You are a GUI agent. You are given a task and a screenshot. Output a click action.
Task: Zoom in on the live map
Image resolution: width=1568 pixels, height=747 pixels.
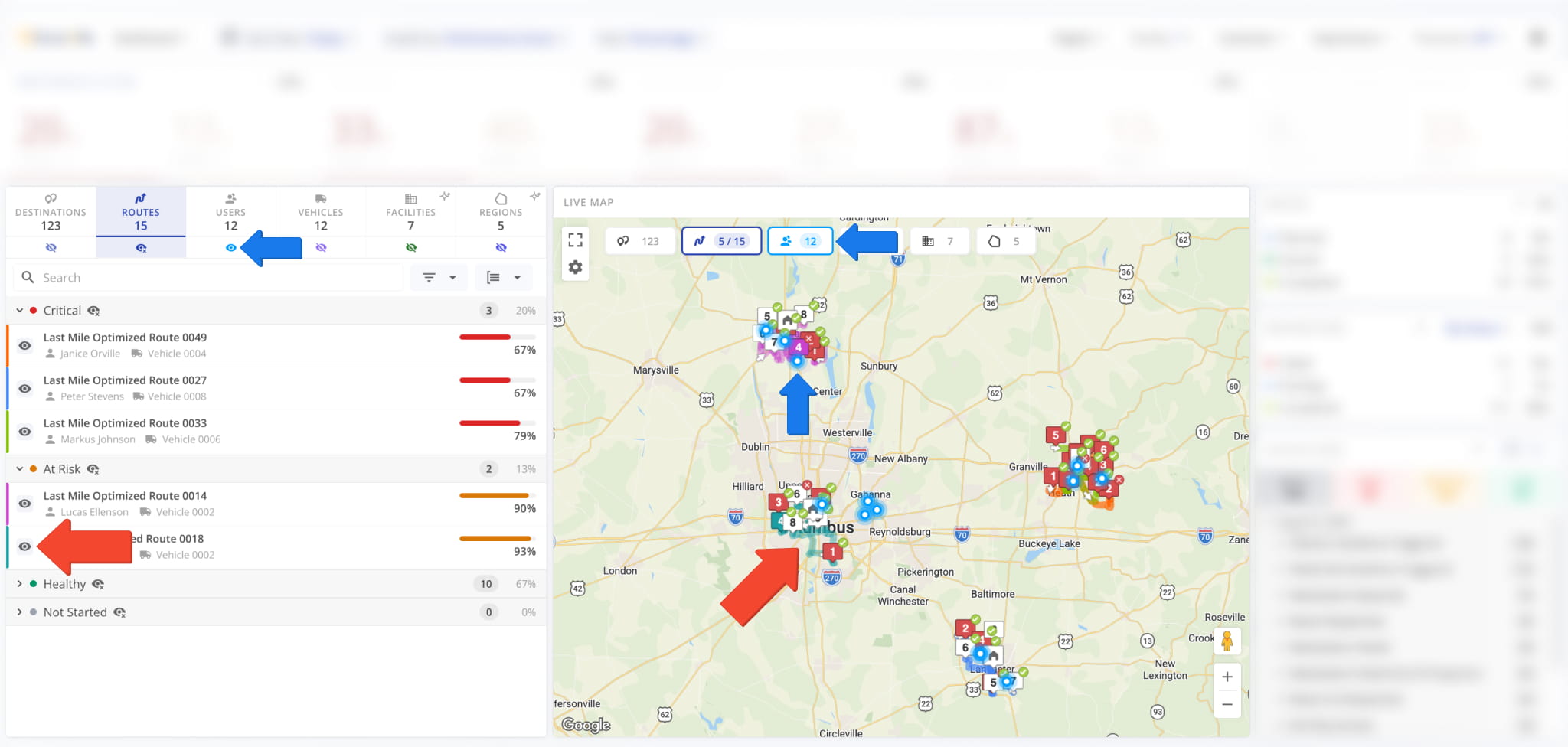(x=1227, y=677)
